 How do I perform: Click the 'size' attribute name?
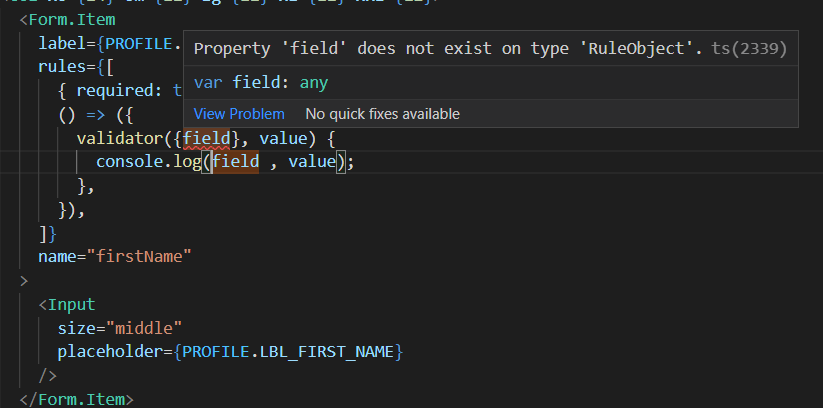[77, 329]
